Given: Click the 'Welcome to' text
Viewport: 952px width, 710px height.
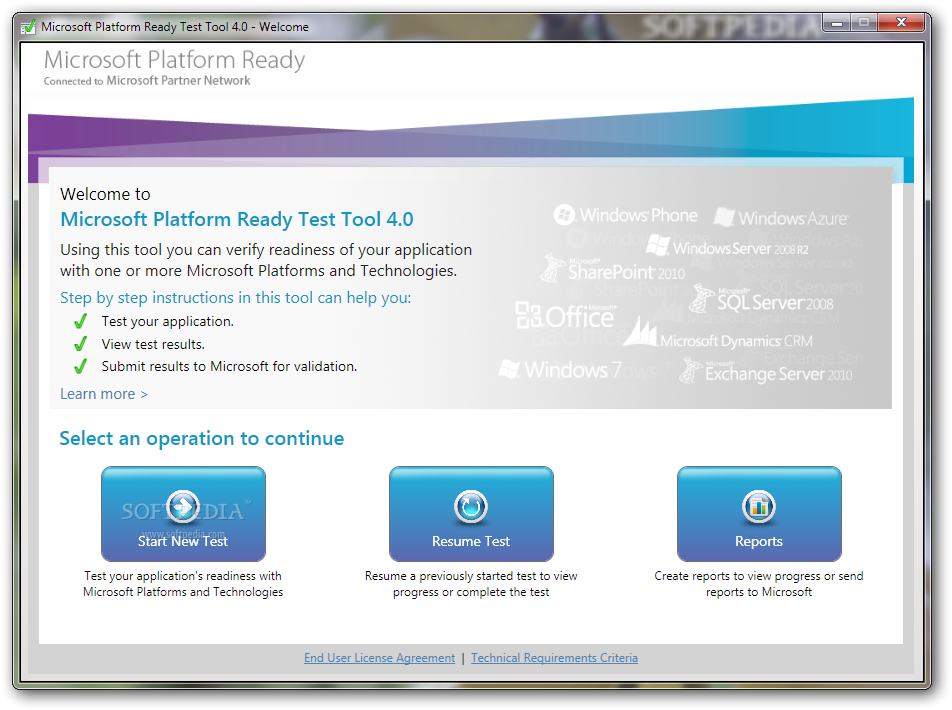Looking at the screenshot, I should [105, 194].
